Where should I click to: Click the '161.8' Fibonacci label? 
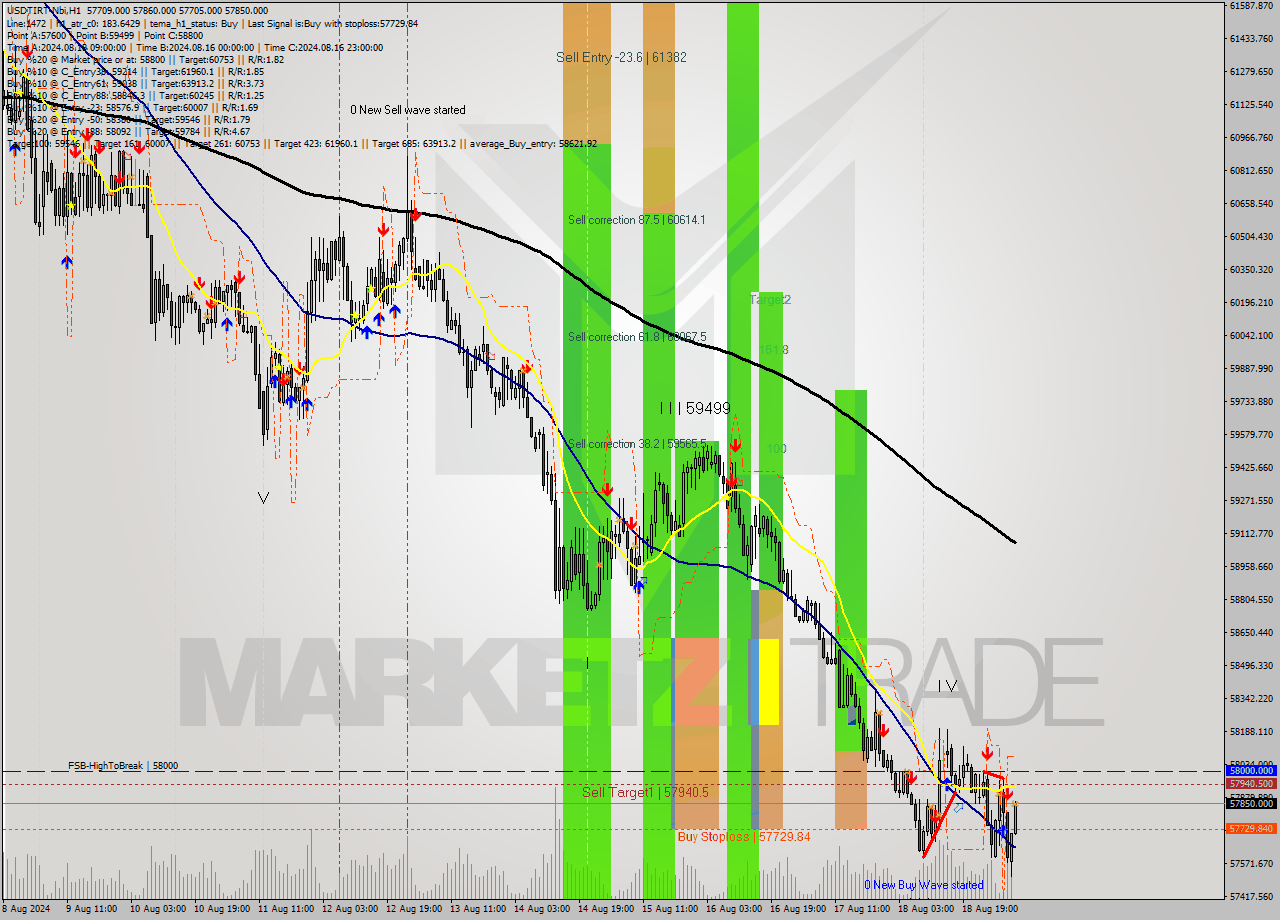773,350
